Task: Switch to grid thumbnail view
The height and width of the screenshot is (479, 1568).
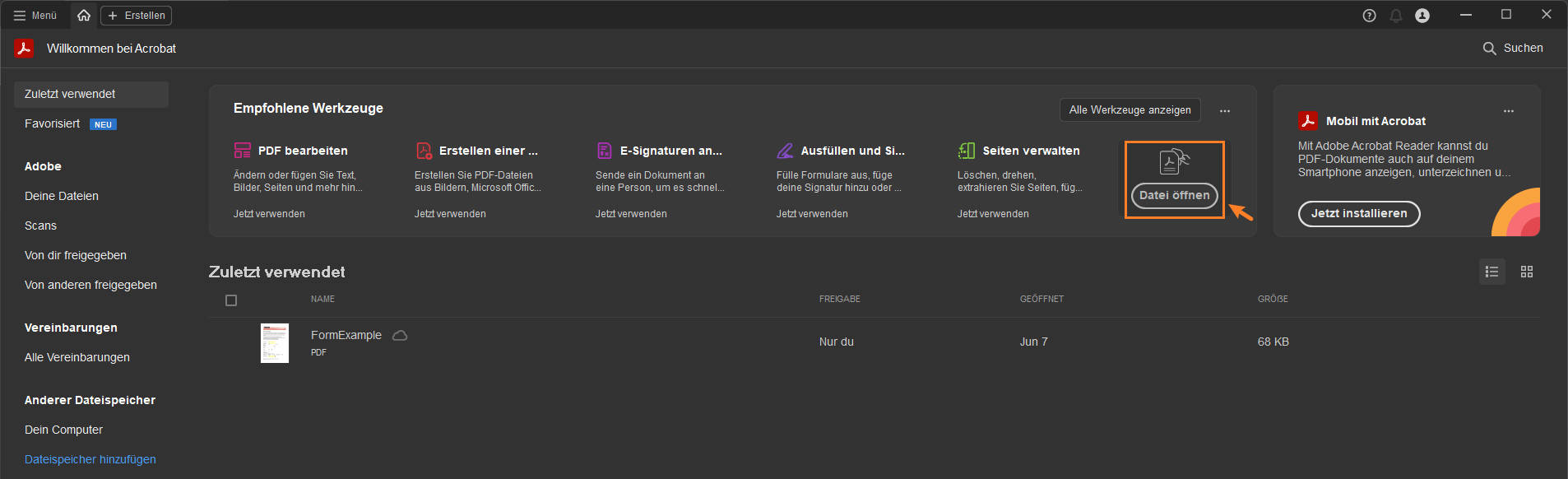Action: pyautogui.click(x=1527, y=272)
